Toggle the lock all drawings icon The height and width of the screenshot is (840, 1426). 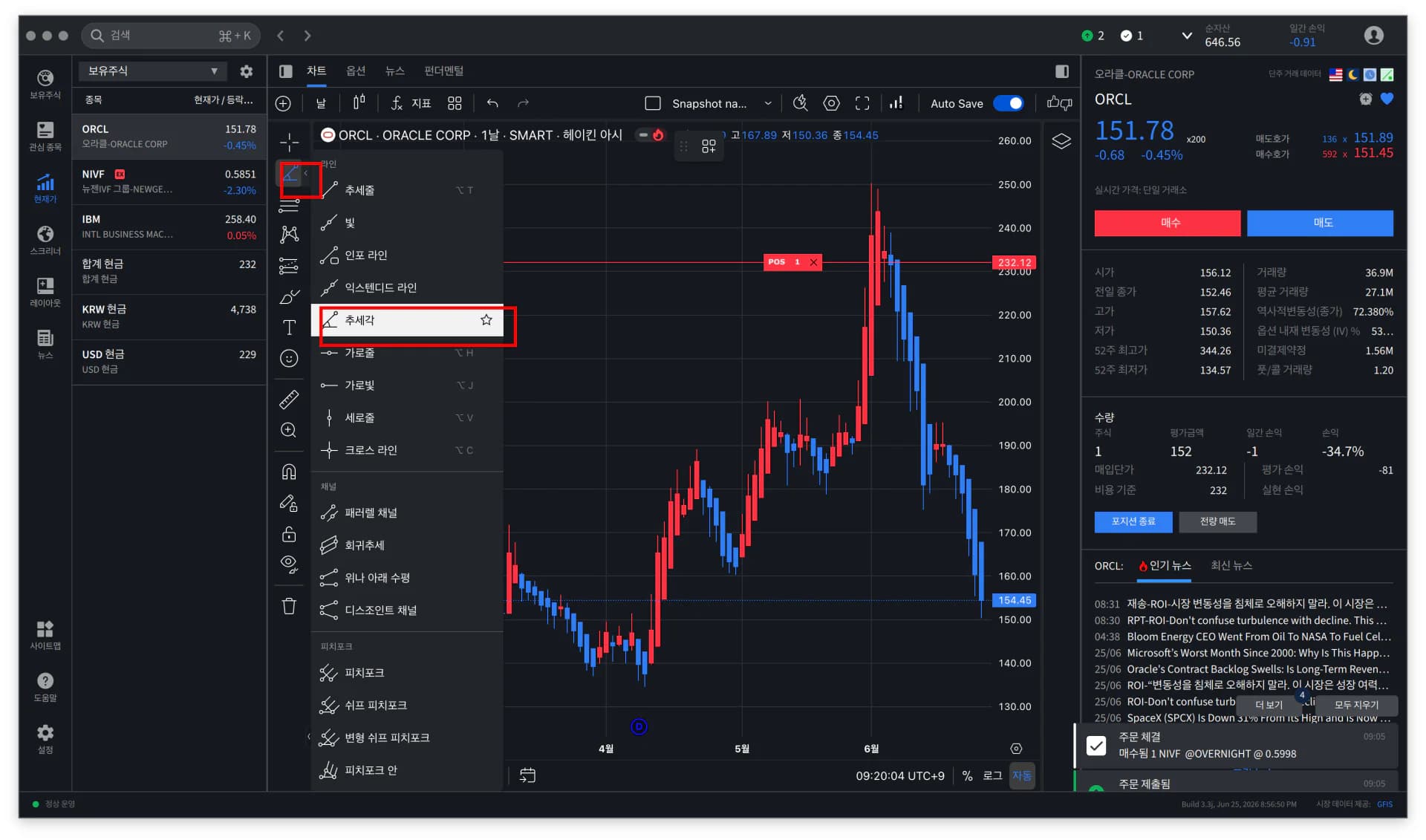[x=289, y=534]
